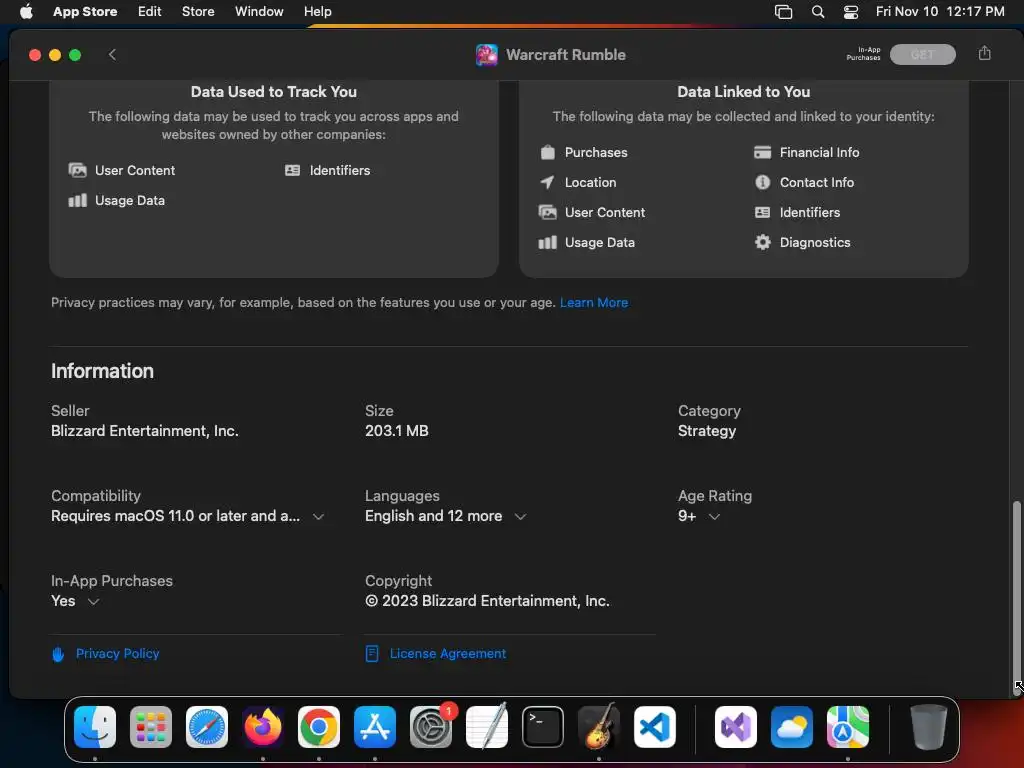Go back using the back chevron
The width and height of the screenshot is (1024, 768).
tap(112, 55)
